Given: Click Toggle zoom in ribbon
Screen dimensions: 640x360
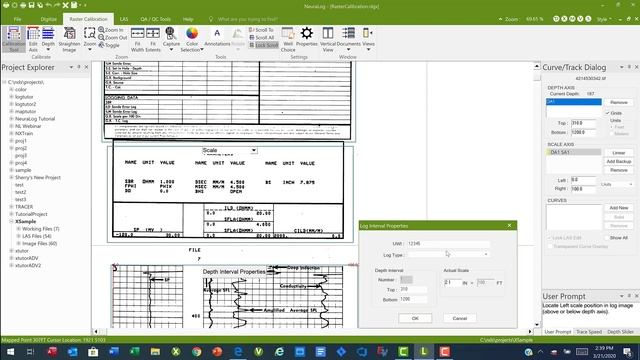Looking at the screenshot, I should 109,45.
